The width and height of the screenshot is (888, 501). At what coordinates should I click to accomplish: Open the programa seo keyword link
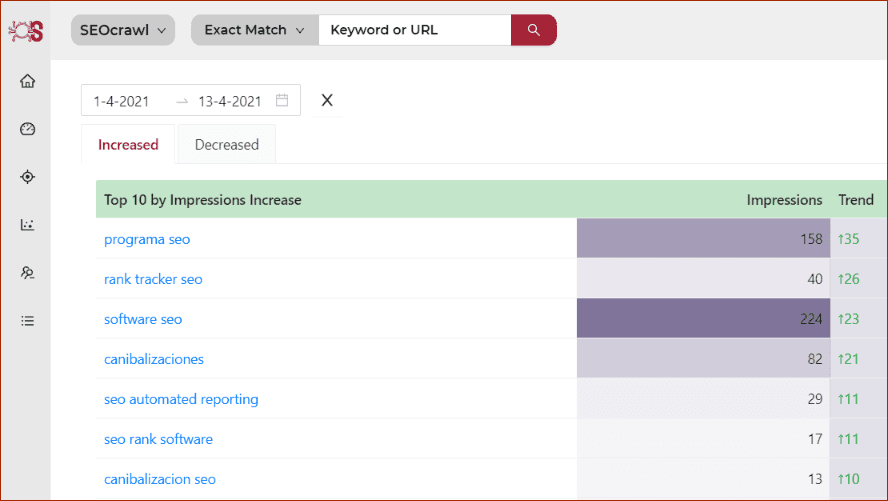(x=147, y=239)
